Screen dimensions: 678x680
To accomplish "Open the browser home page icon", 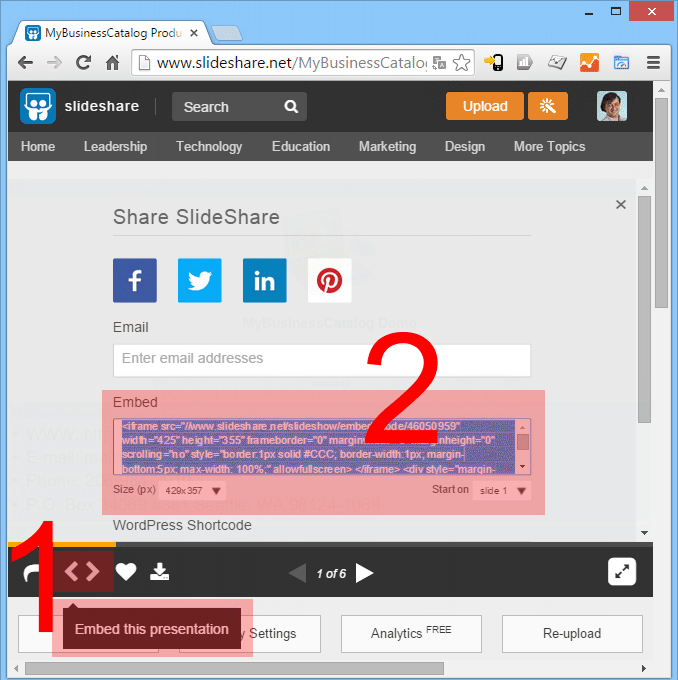I will [x=112, y=63].
